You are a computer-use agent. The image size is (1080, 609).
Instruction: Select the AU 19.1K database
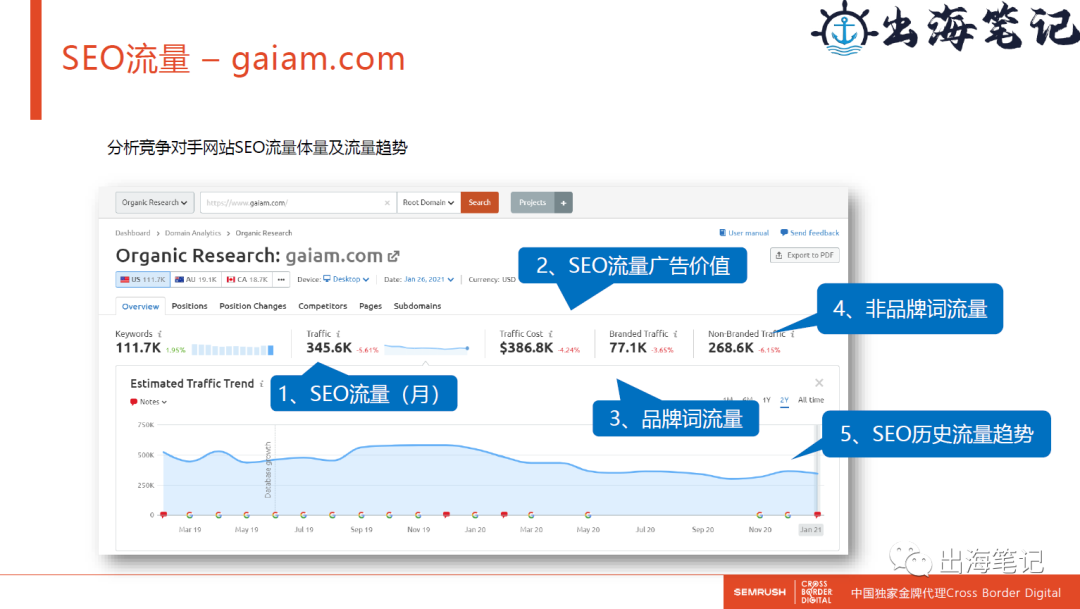click(x=196, y=280)
